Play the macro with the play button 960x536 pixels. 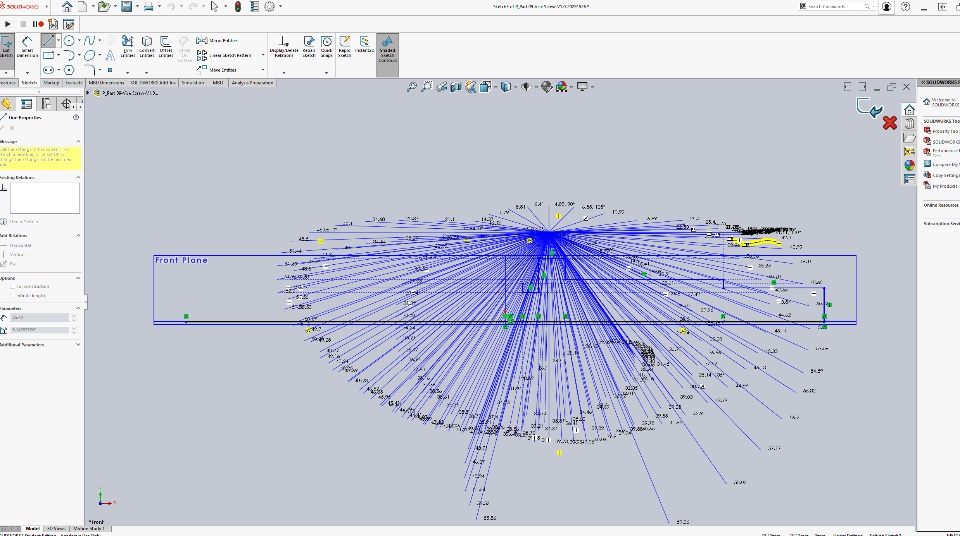pos(7,24)
